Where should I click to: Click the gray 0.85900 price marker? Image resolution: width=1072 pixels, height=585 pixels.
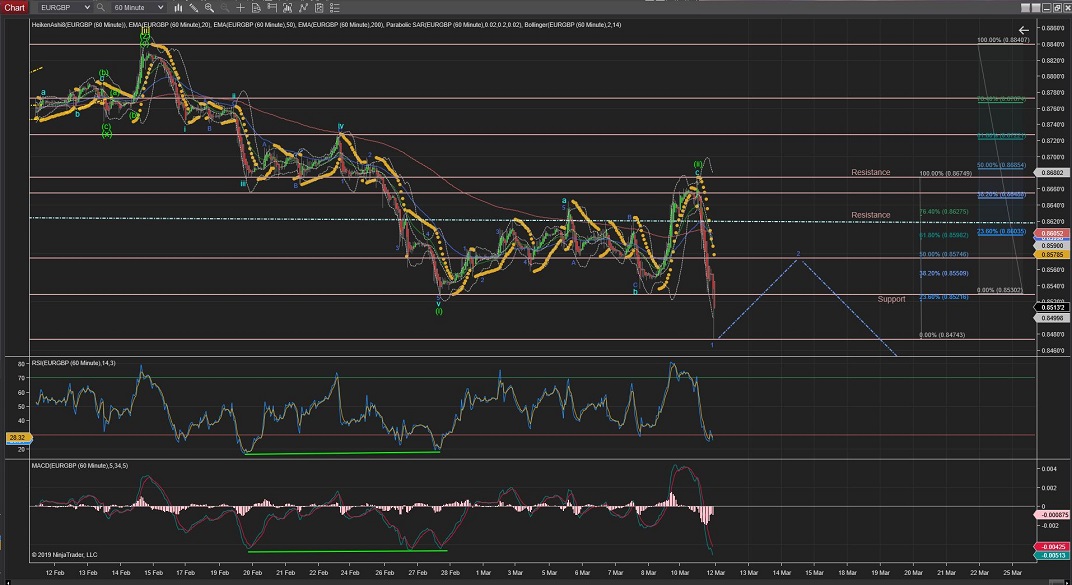(1051, 245)
